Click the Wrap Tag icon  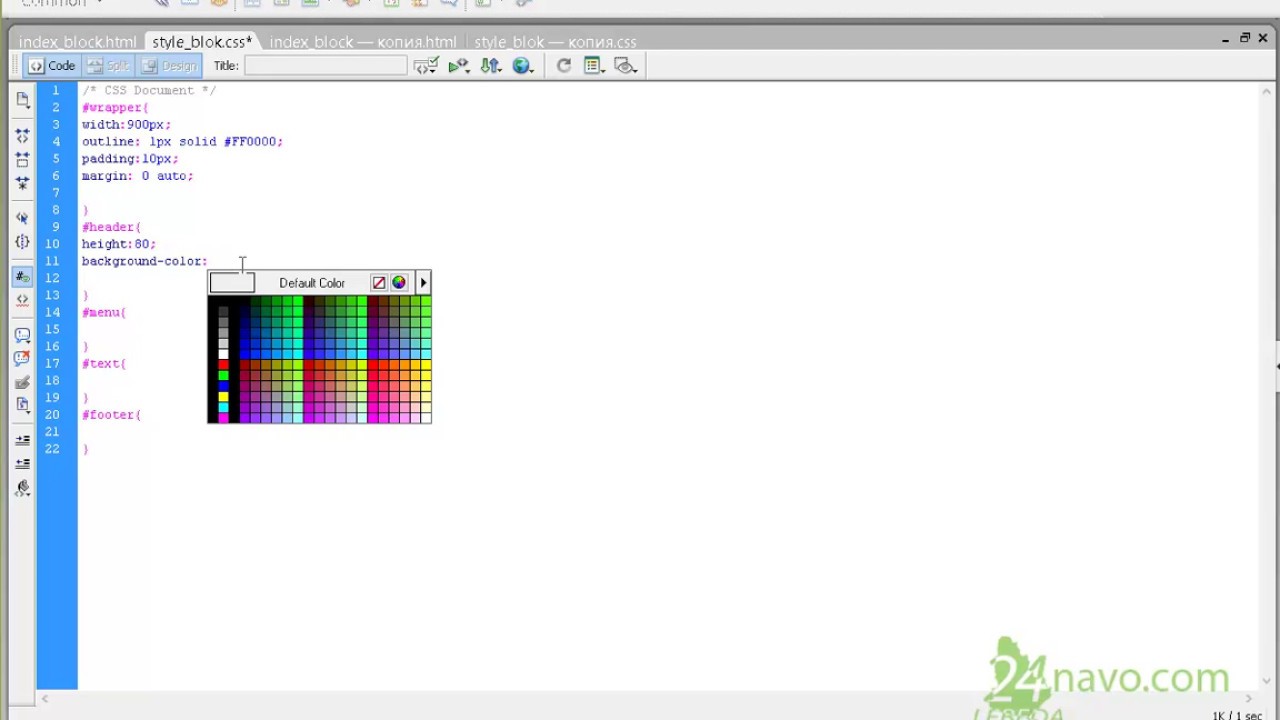pos(22,382)
